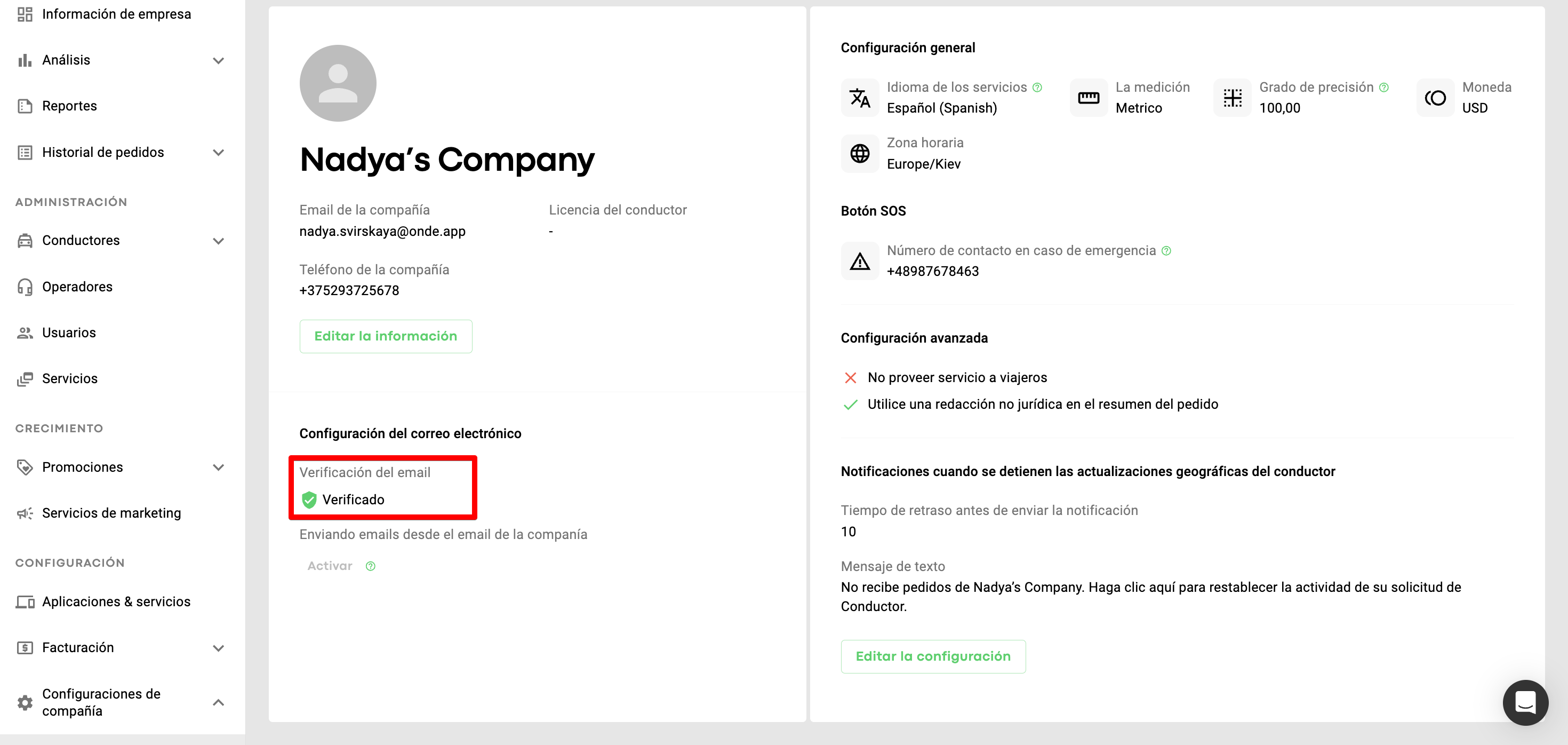Open Aplicaciones & servicios
This screenshot has width=1568, height=745.
(116, 602)
